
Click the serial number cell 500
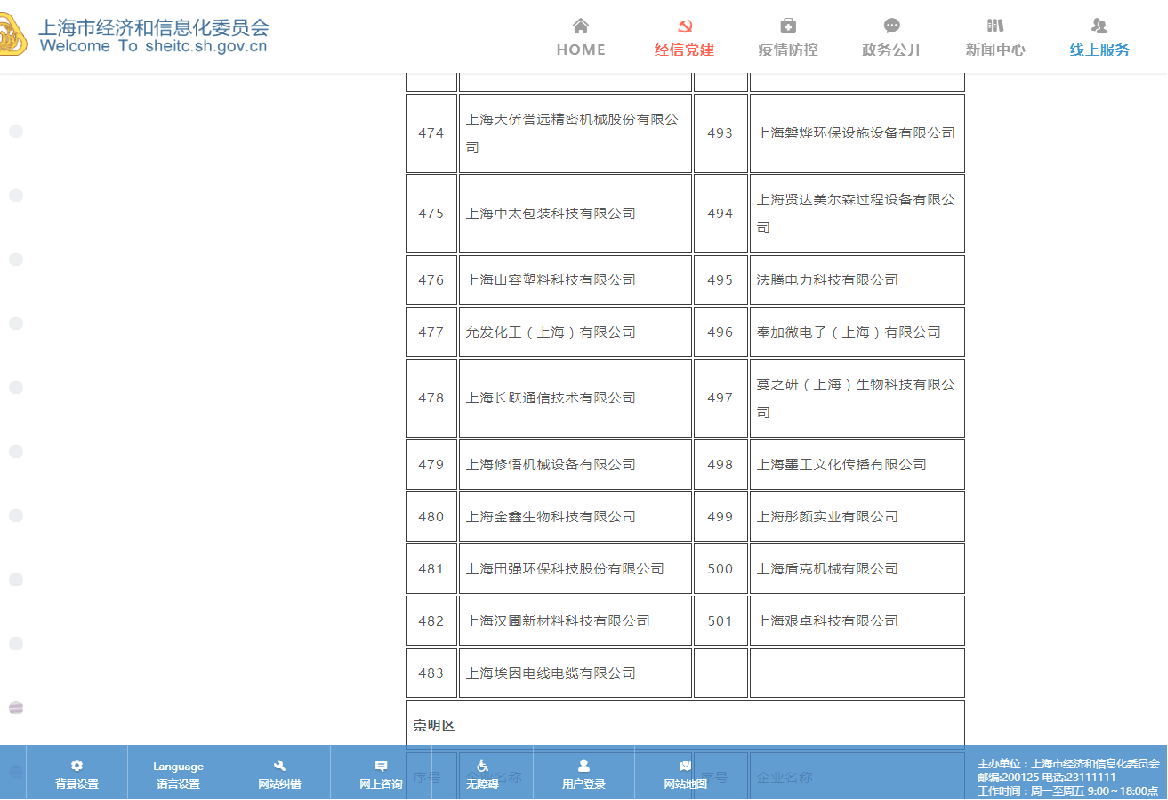(x=720, y=569)
